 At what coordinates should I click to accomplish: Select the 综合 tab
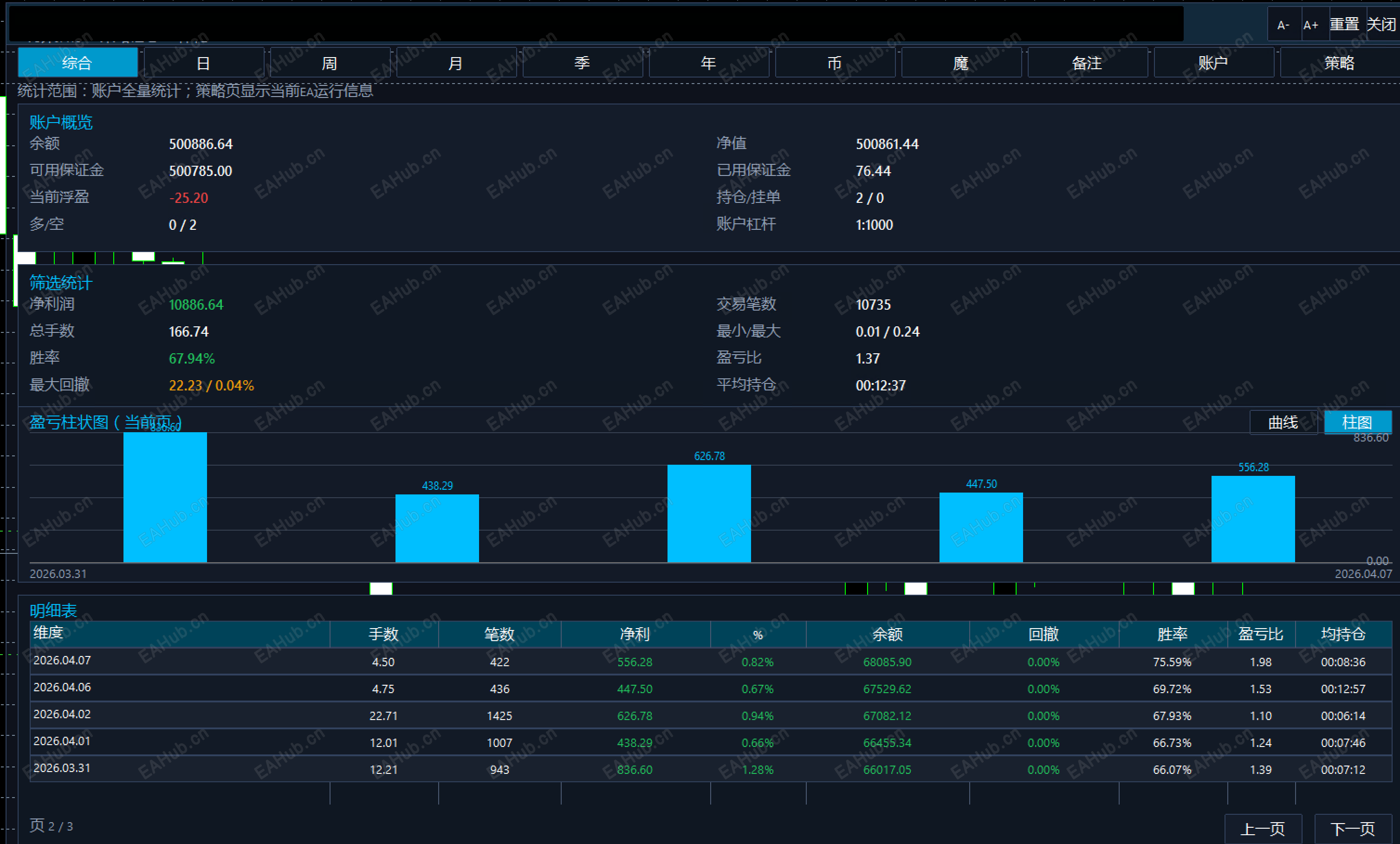tap(78, 63)
